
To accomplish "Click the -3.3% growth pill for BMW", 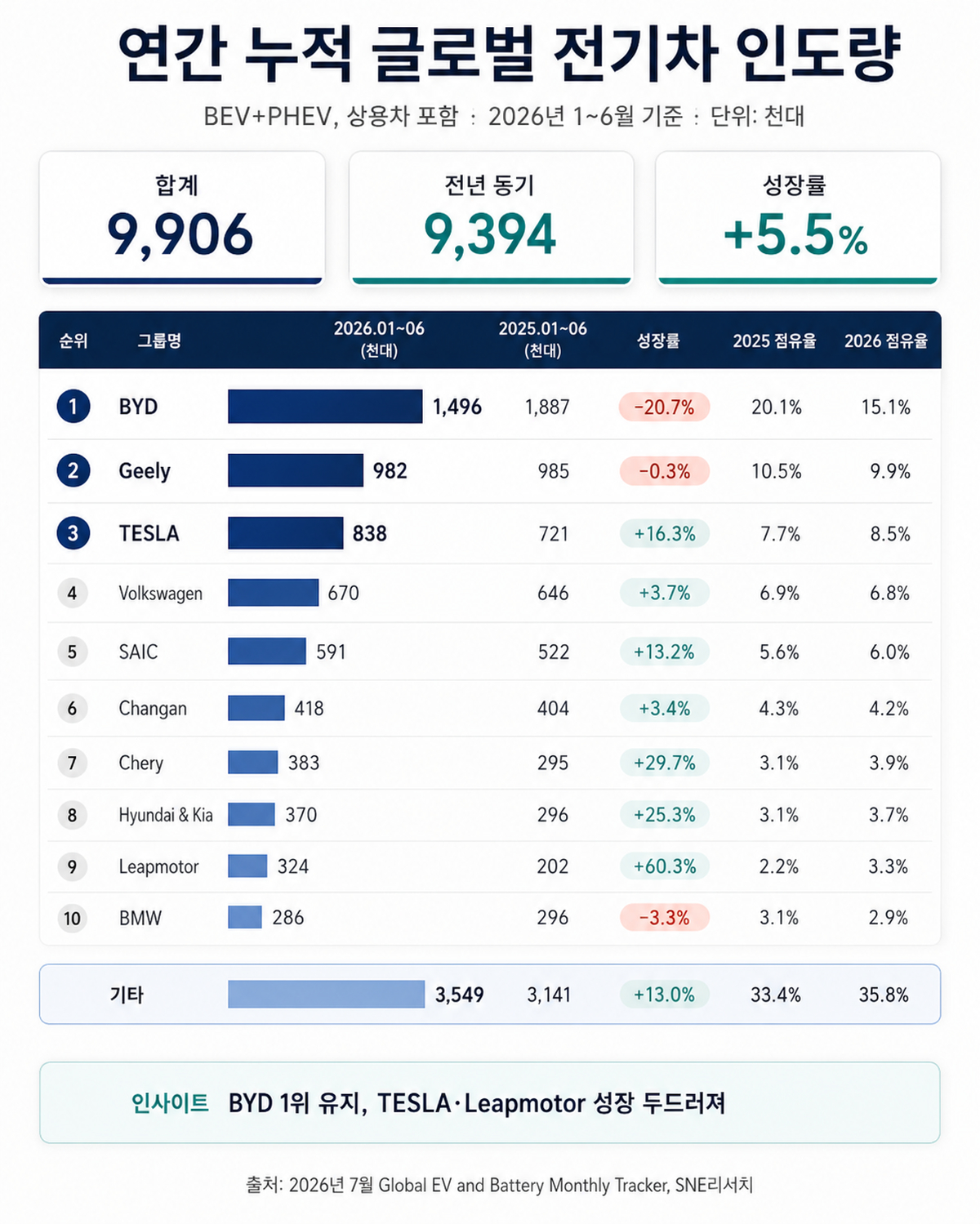I will pos(664,918).
